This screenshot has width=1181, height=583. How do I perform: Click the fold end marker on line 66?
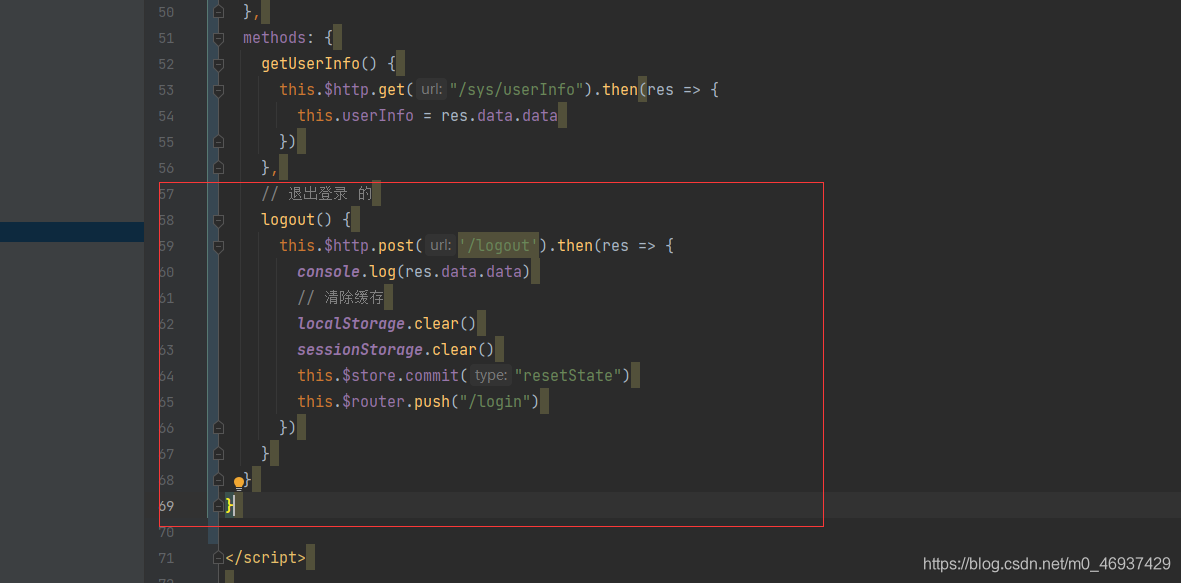coord(218,427)
